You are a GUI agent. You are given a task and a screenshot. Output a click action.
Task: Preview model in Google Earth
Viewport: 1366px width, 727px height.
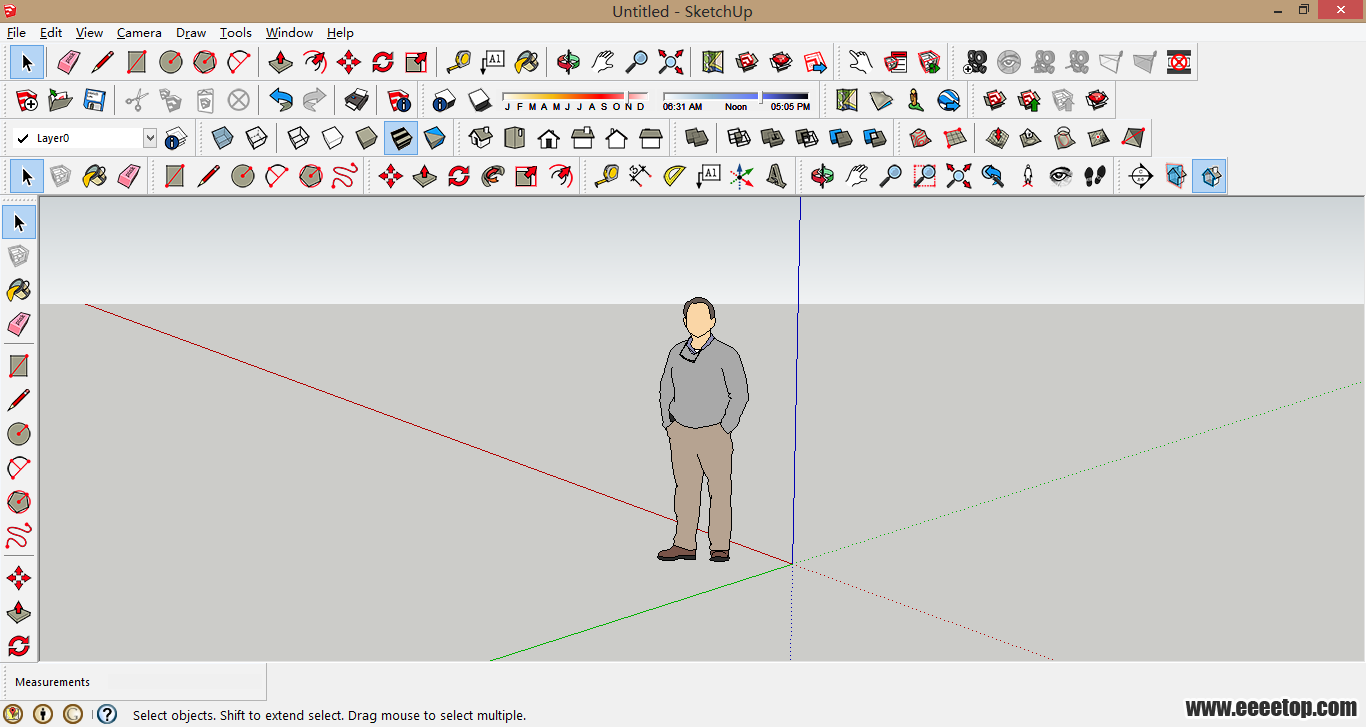click(x=949, y=100)
